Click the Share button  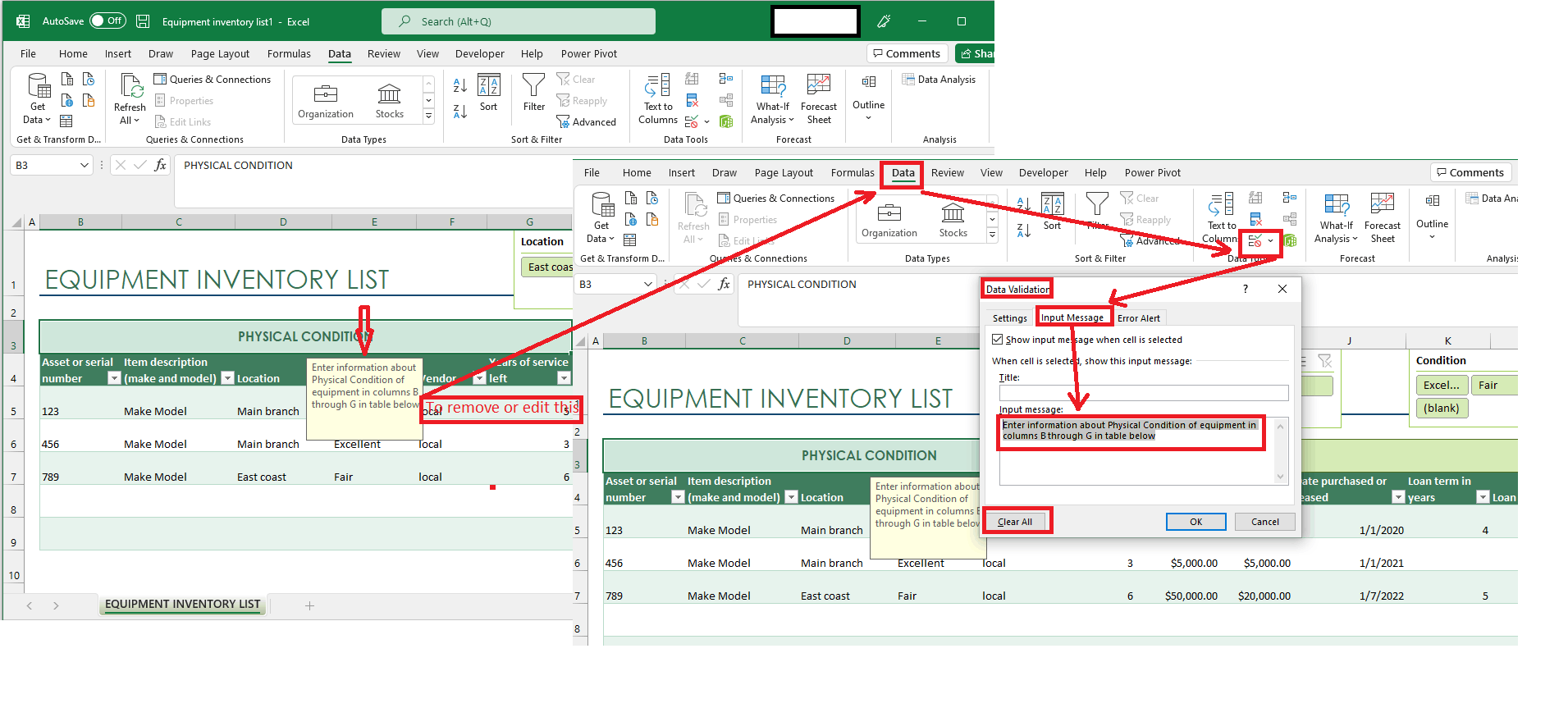point(976,54)
